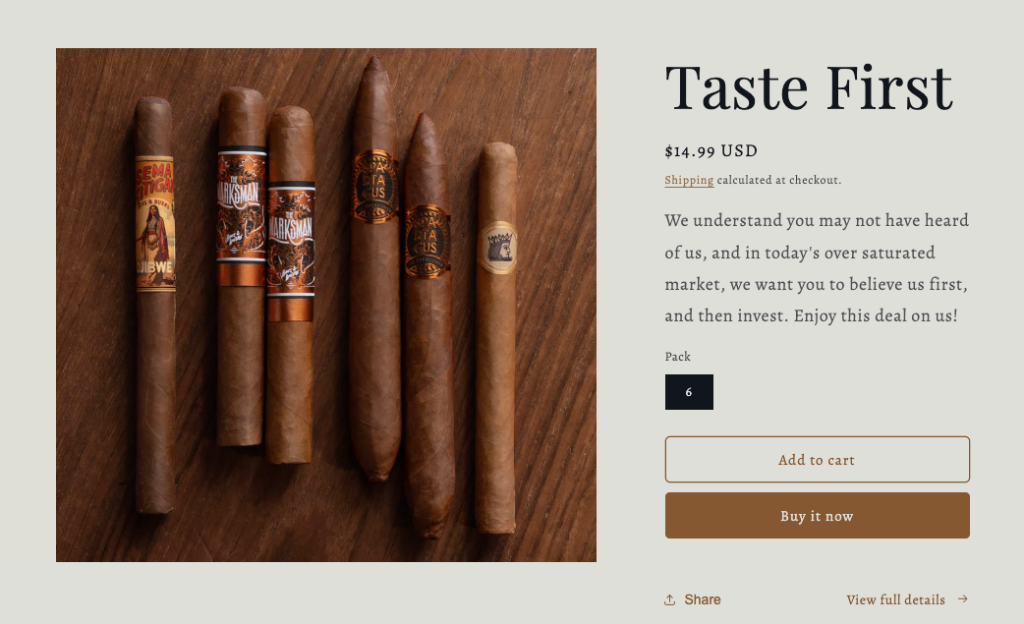Click the tallest torpedo cigar with black-gold band

point(375,269)
